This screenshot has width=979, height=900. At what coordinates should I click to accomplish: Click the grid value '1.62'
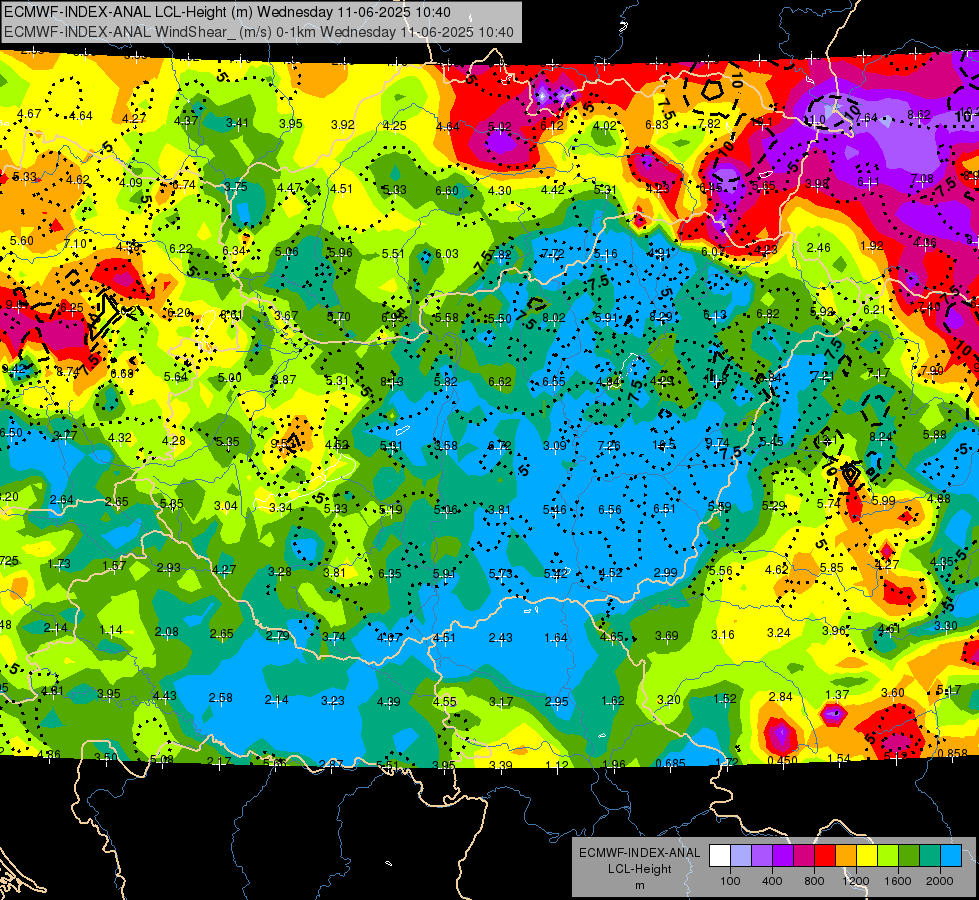tap(612, 701)
